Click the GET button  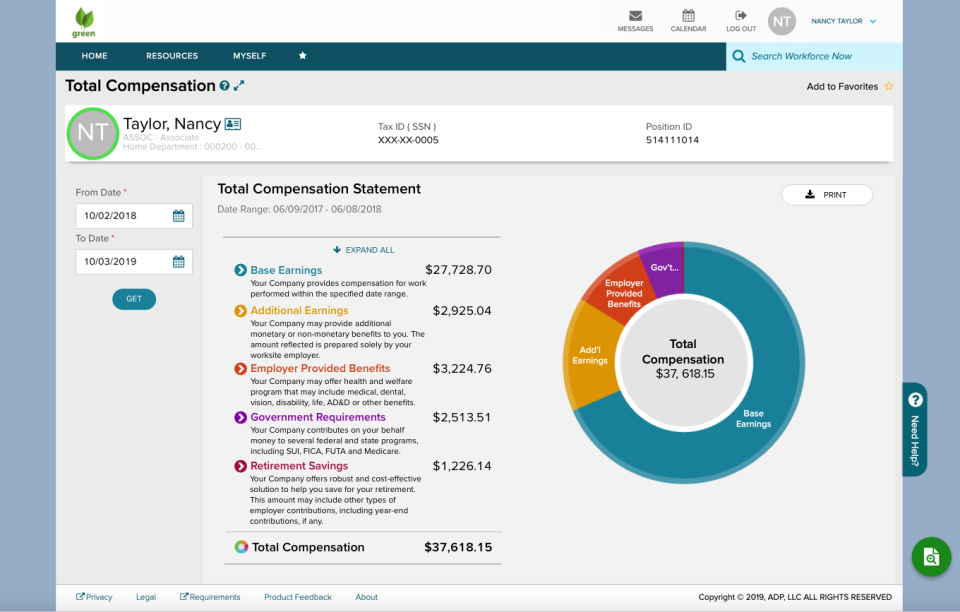(134, 299)
